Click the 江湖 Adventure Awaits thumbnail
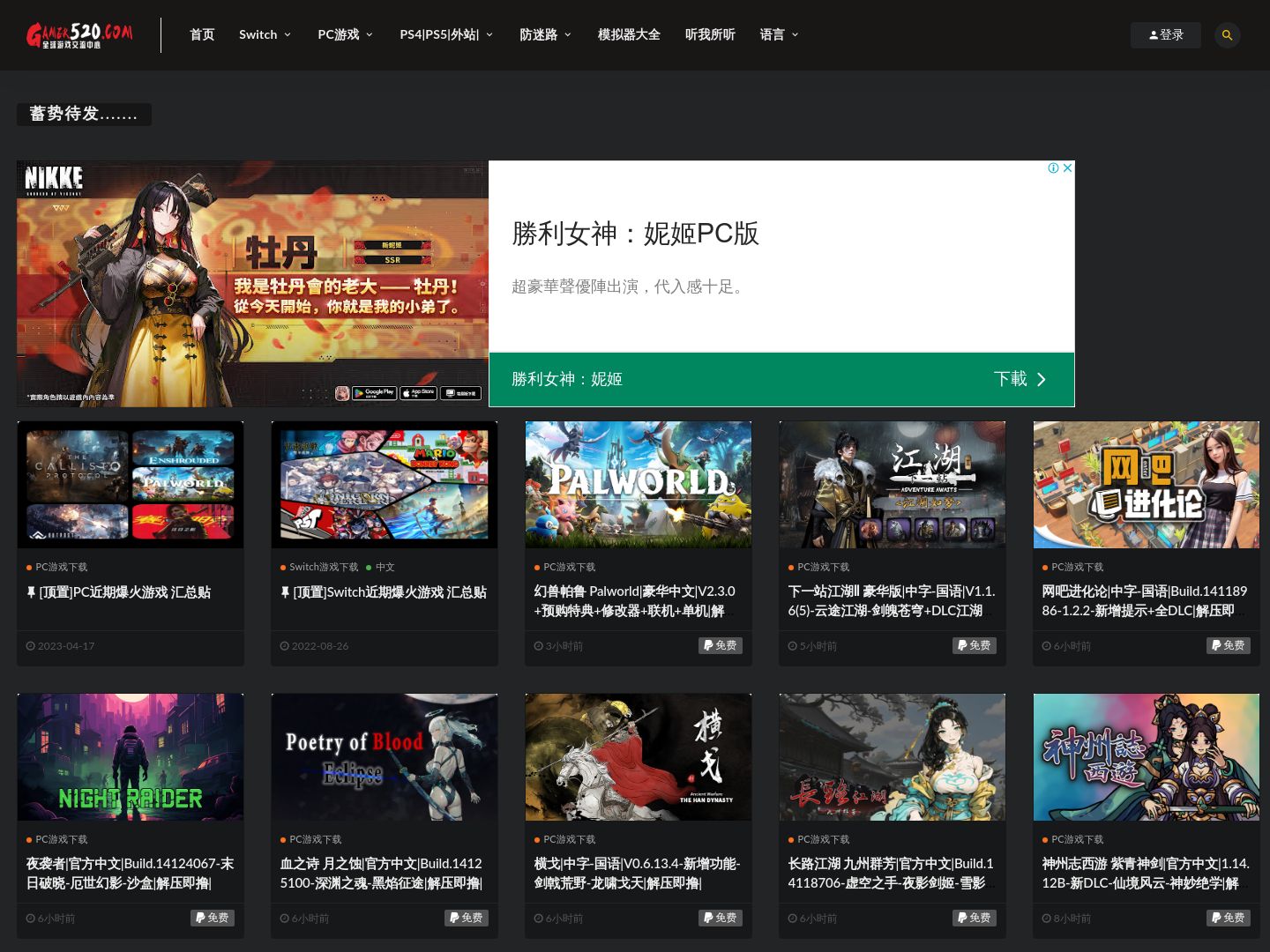This screenshot has width=1270, height=952. pos(893,485)
